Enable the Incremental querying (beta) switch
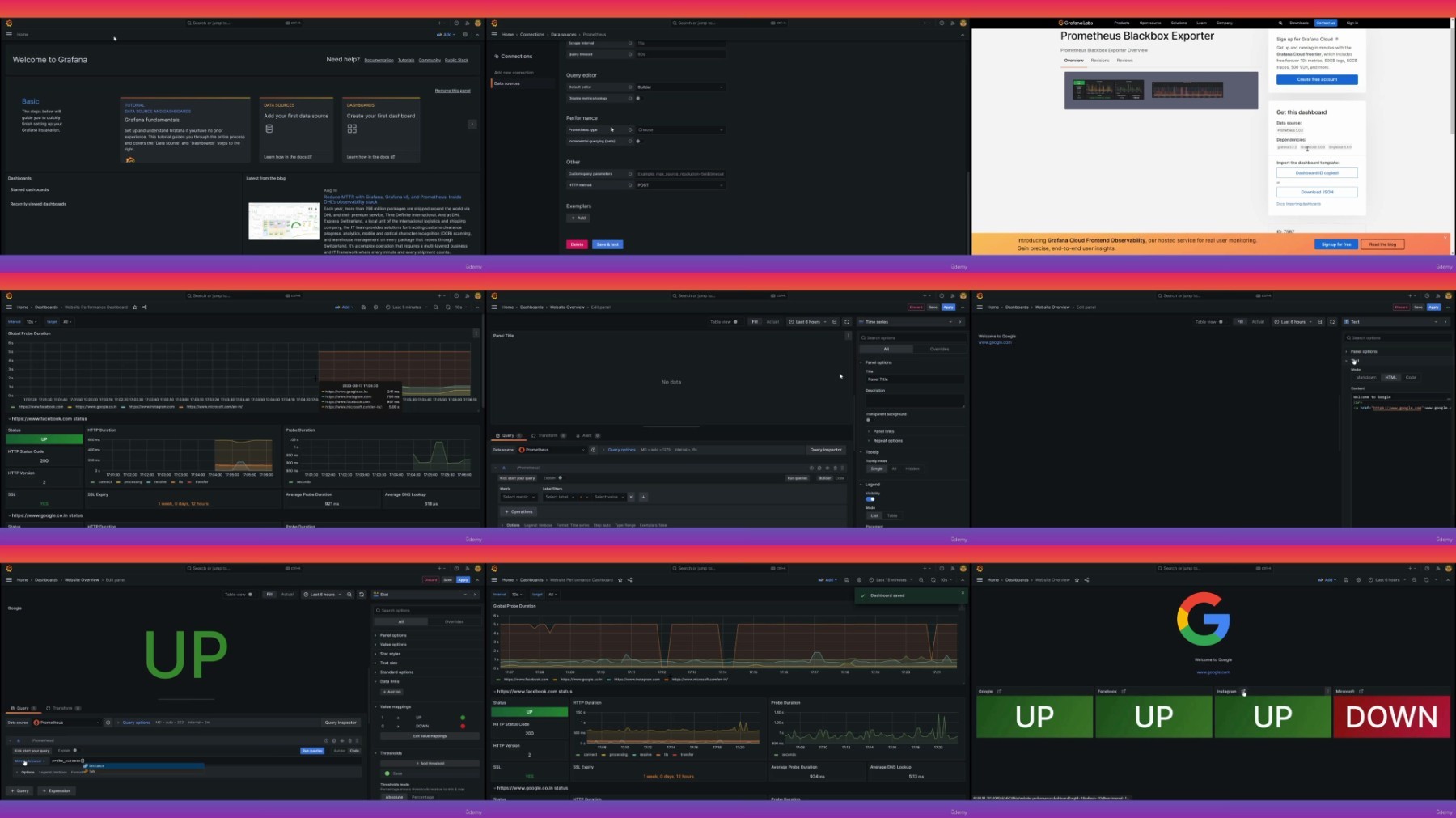1456x818 pixels. (637, 141)
